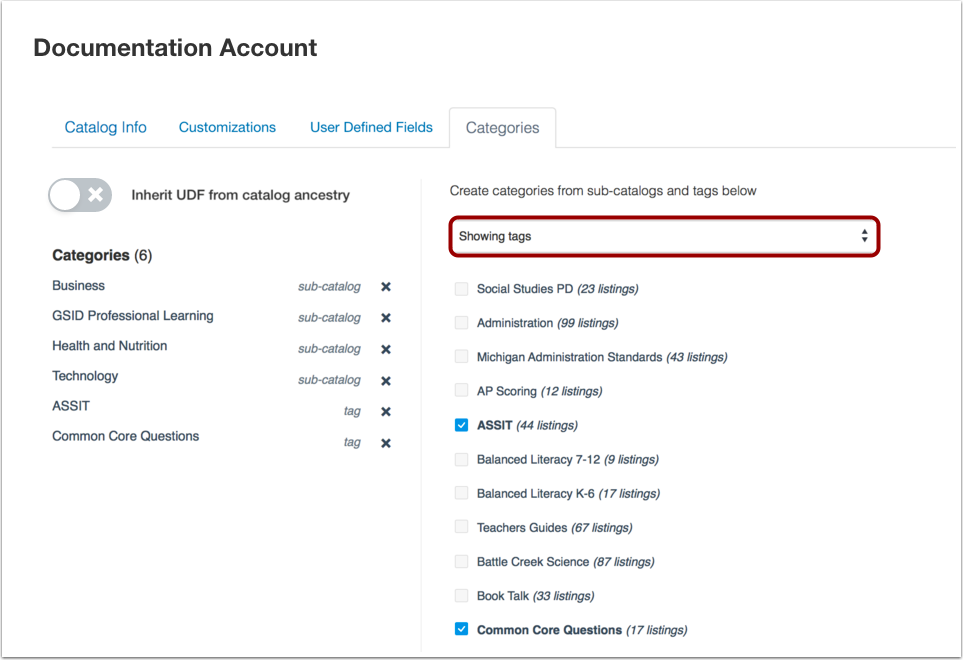The image size is (963, 660).
Task: Go to the User Defined Fields tab
Action: 371,127
